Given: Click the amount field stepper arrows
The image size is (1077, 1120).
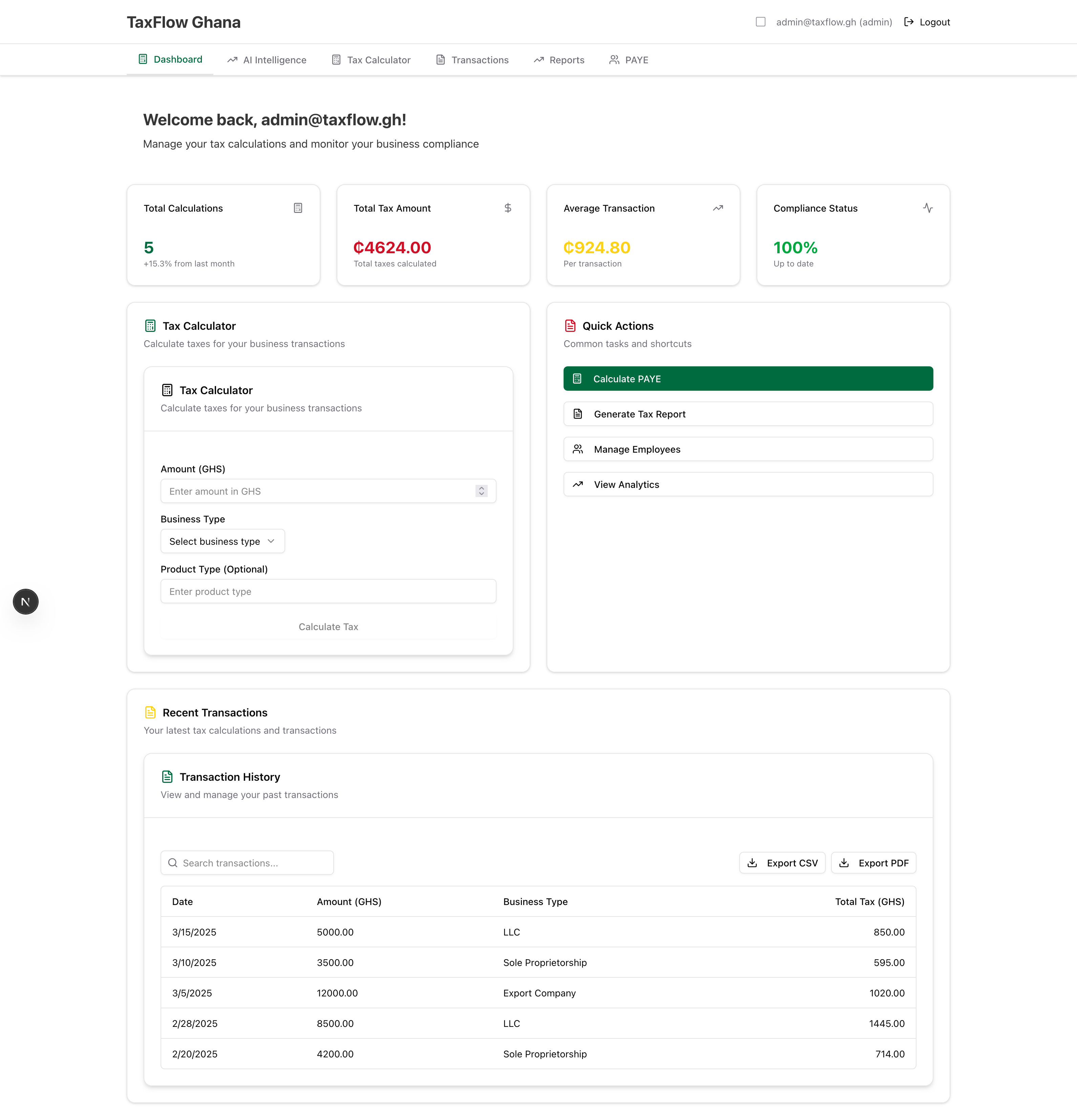Looking at the screenshot, I should 481,491.
